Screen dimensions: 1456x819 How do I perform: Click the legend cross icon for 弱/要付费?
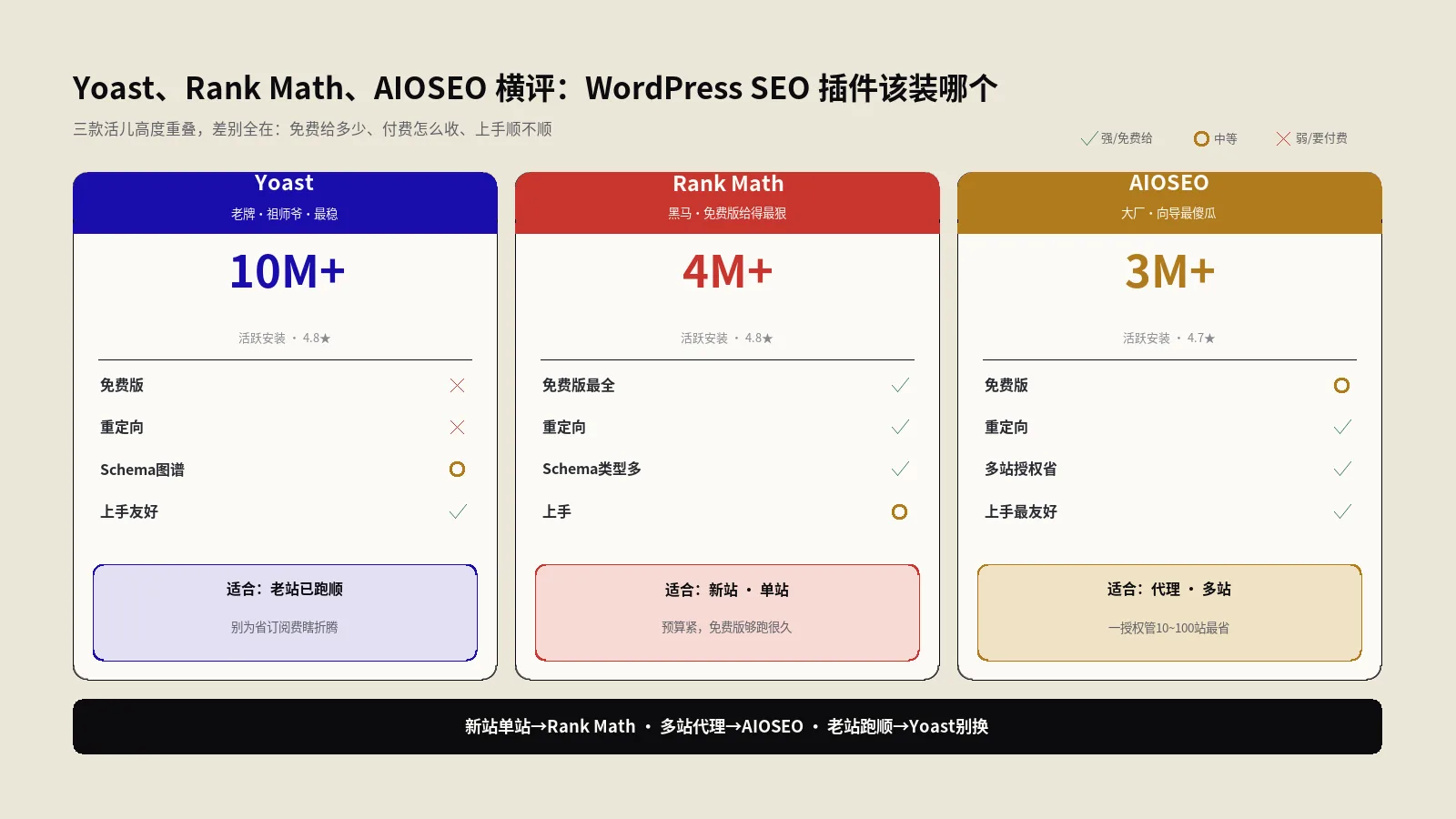coord(1283,138)
